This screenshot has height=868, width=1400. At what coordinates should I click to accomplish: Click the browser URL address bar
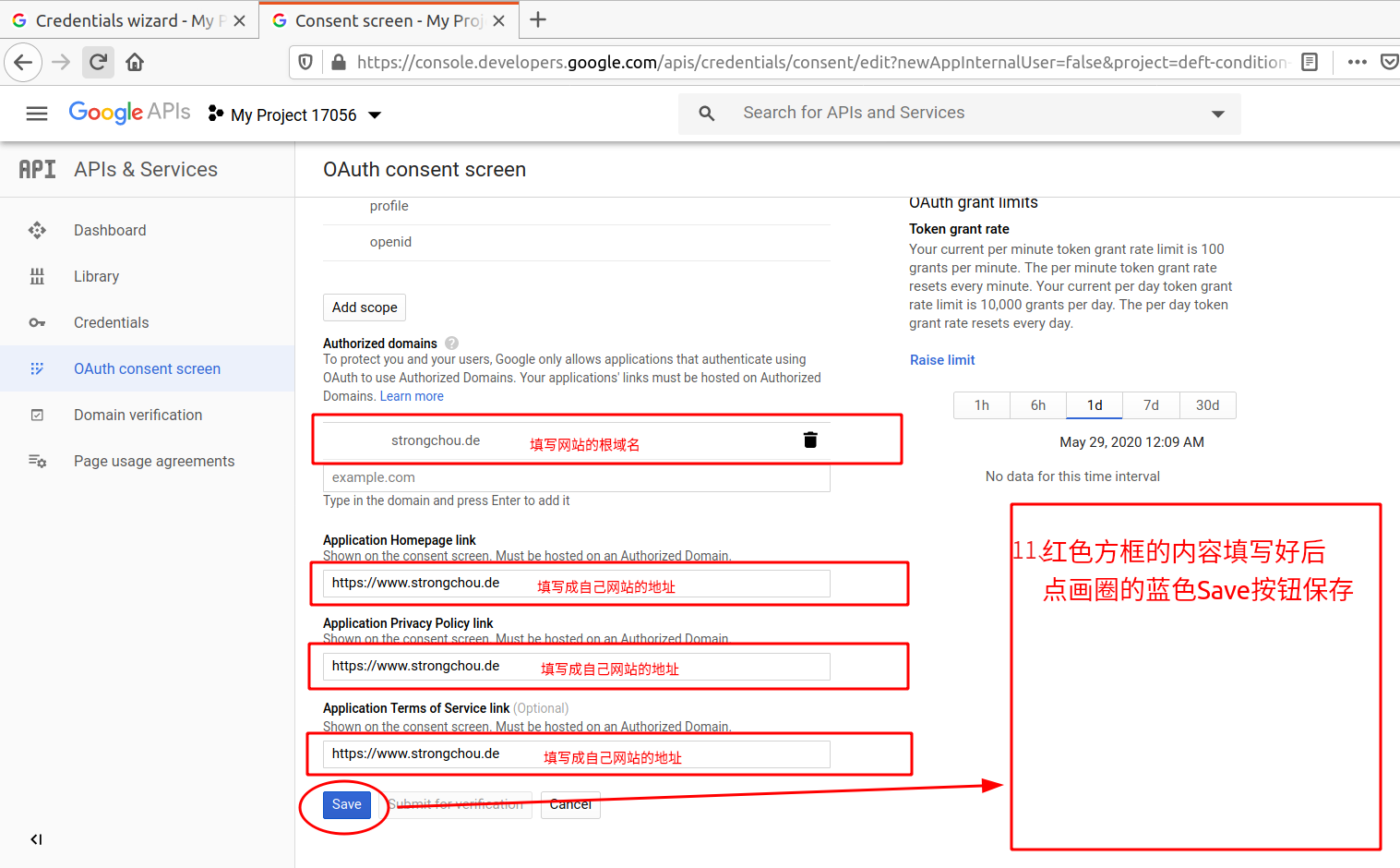pyautogui.click(x=821, y=63)
